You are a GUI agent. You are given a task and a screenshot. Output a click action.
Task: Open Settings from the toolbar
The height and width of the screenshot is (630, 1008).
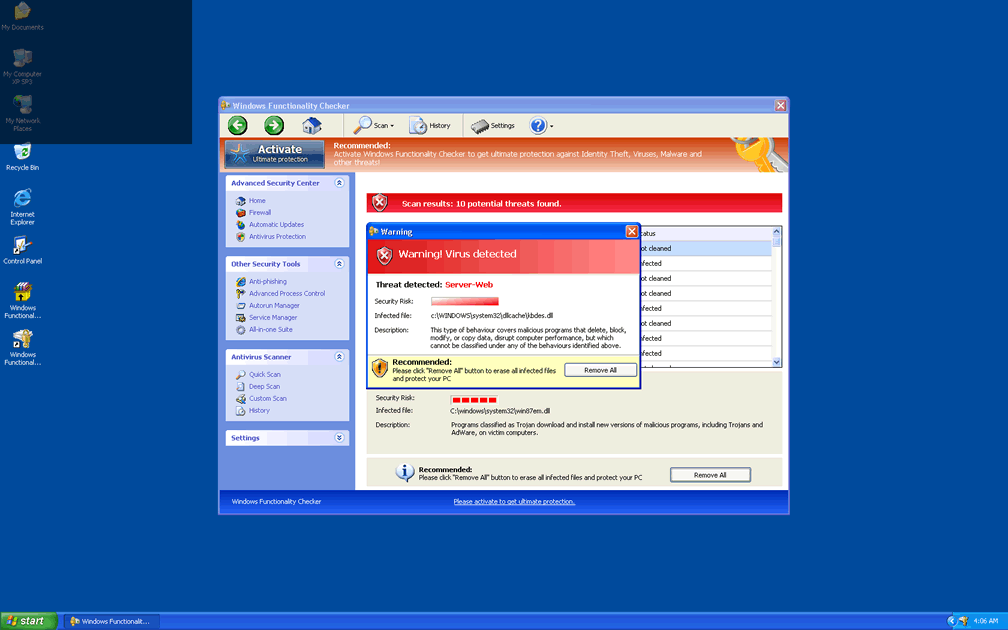493,126
